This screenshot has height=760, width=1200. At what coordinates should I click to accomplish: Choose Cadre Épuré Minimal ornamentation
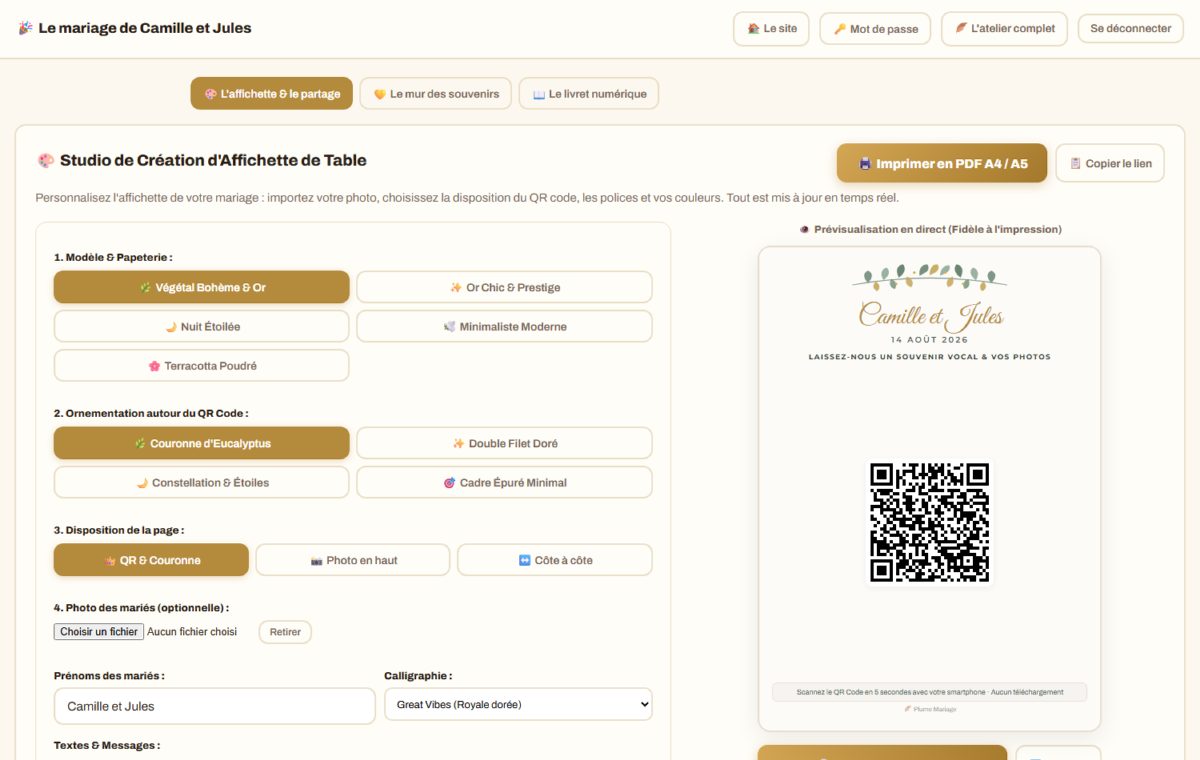pyautogui.click(x=504, y=482)
